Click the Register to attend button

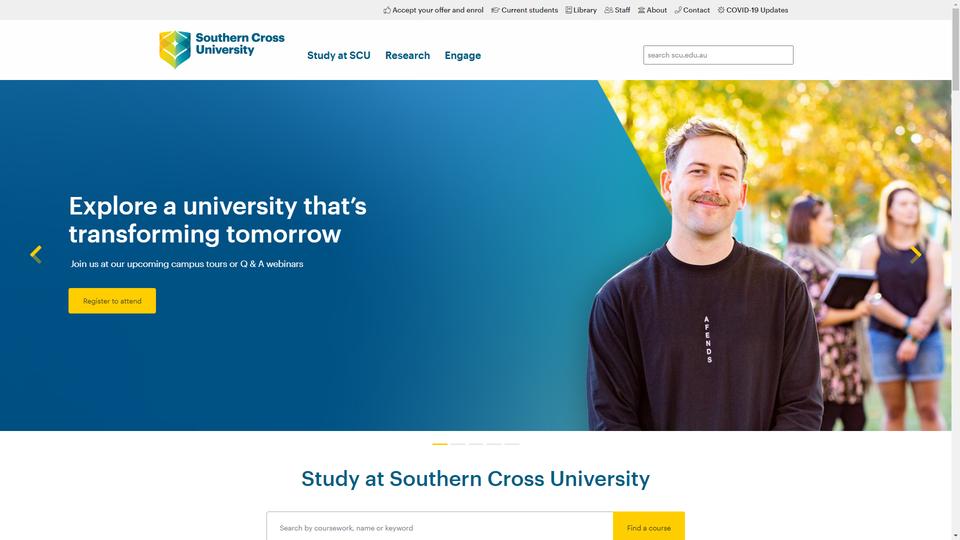coord(112,301)
